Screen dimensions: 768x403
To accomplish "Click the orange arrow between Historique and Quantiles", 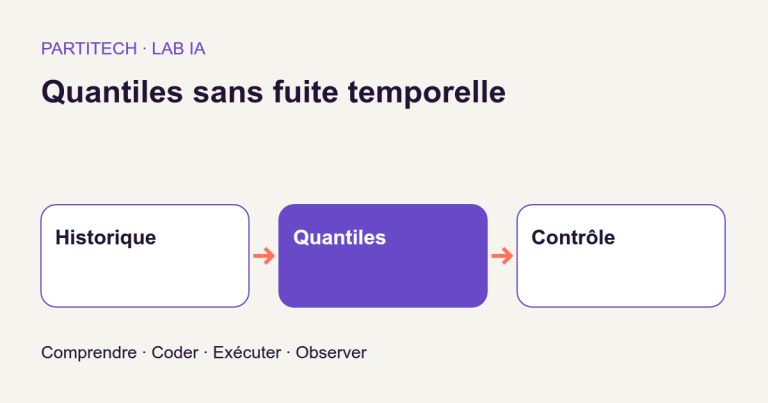I will (264, 256).
